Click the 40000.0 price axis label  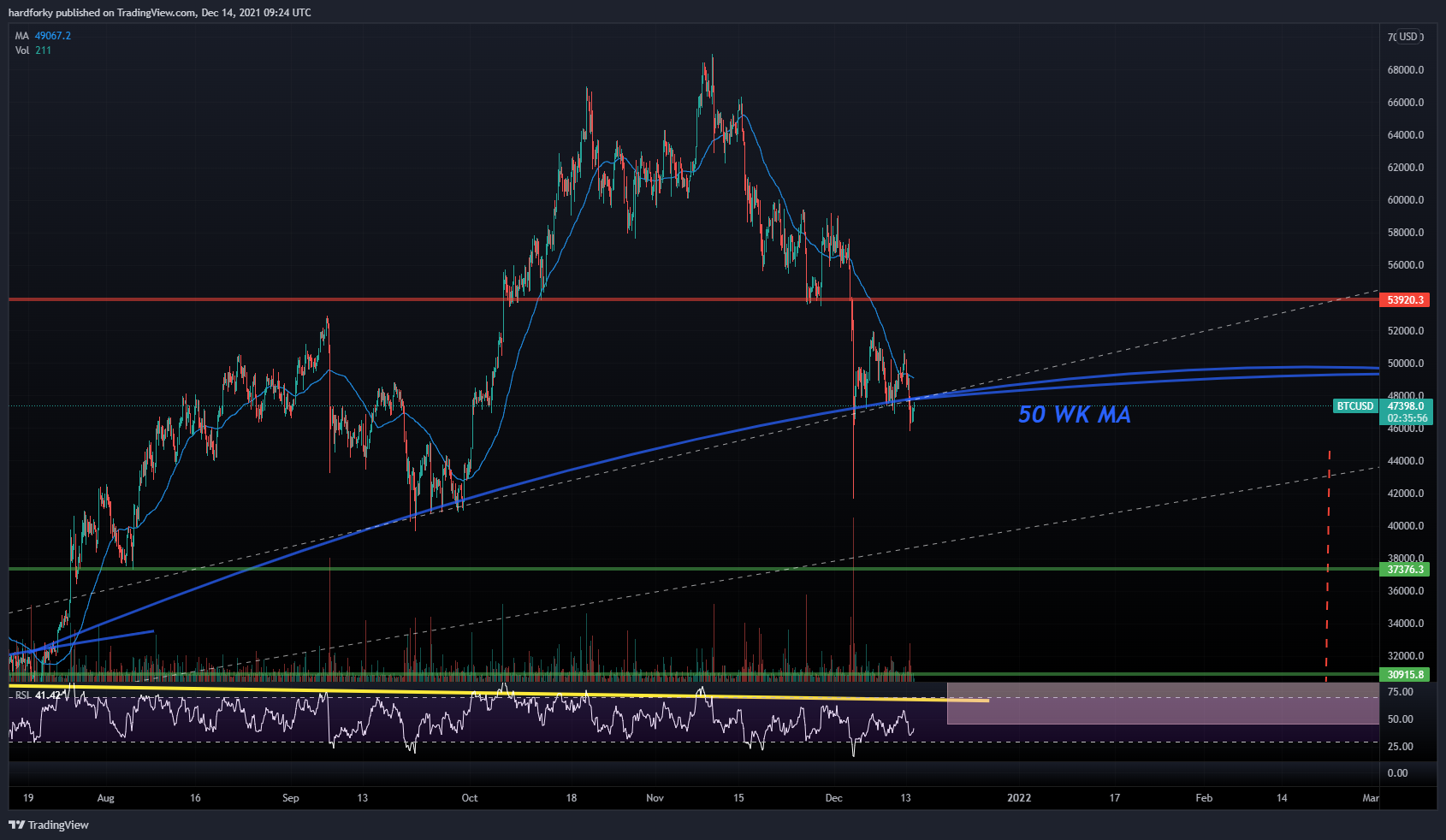pos(1406,526)
